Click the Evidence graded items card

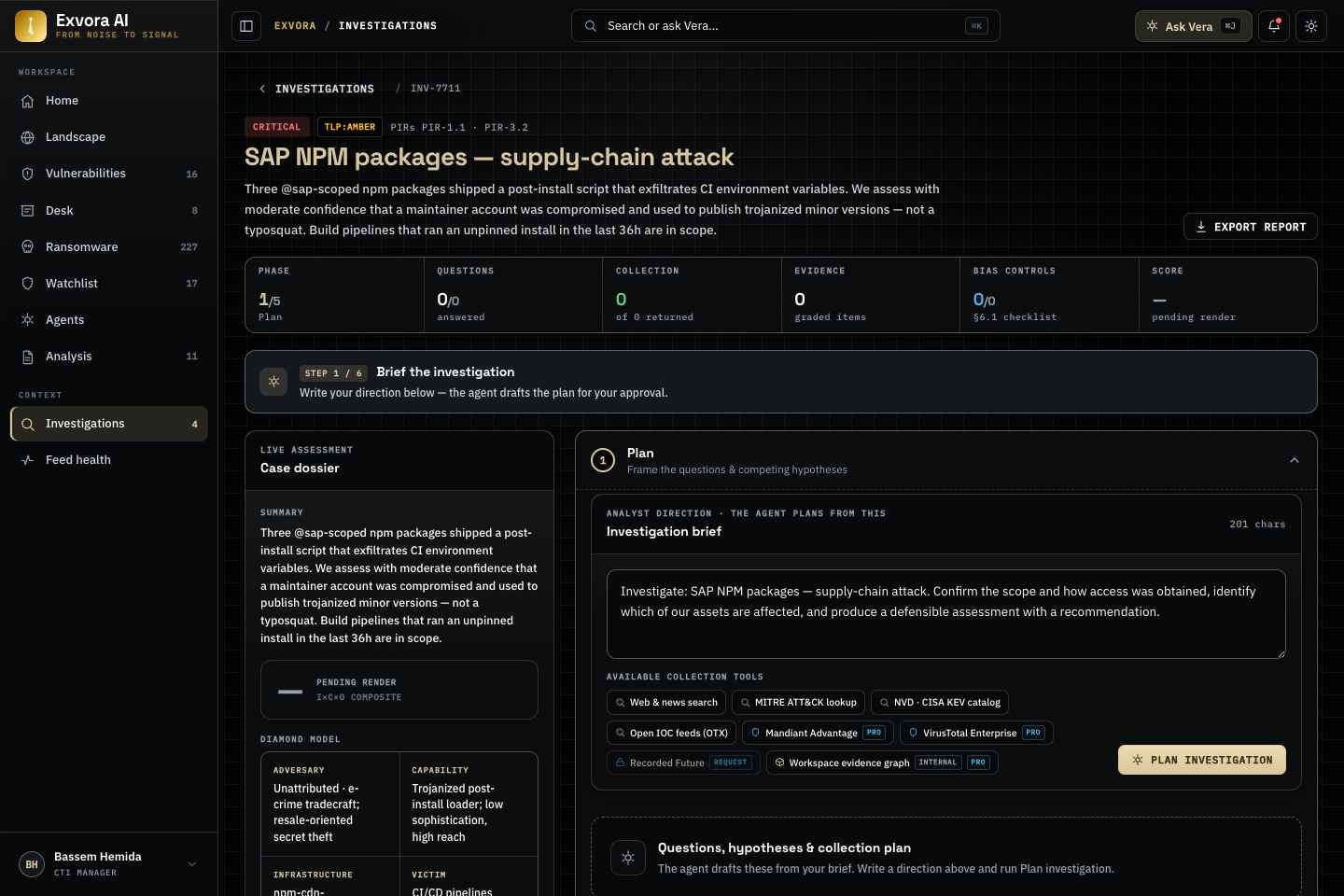pyautogui.click(x=871, y=295)
